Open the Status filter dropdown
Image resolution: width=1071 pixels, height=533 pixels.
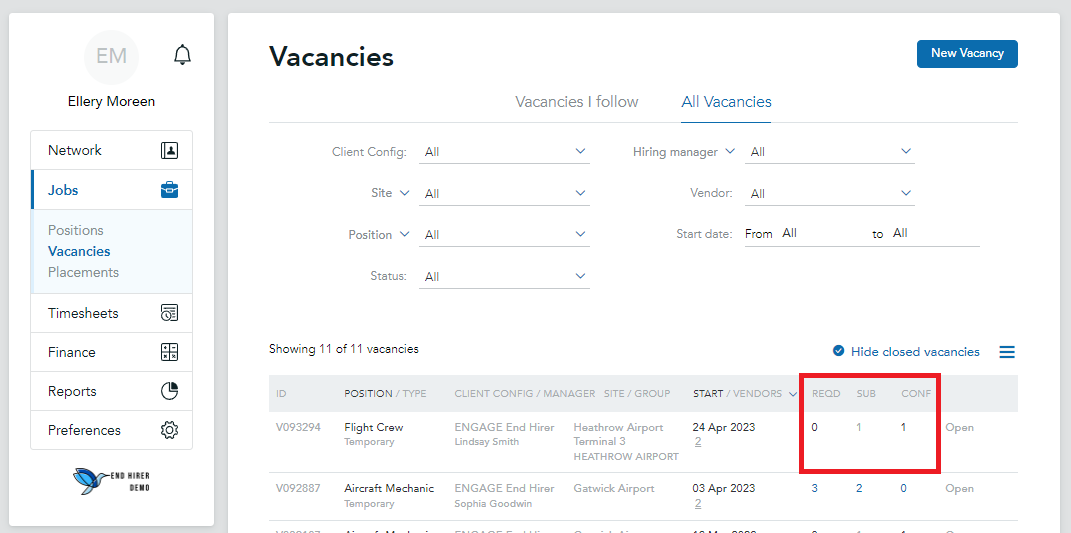pos(504,276)
